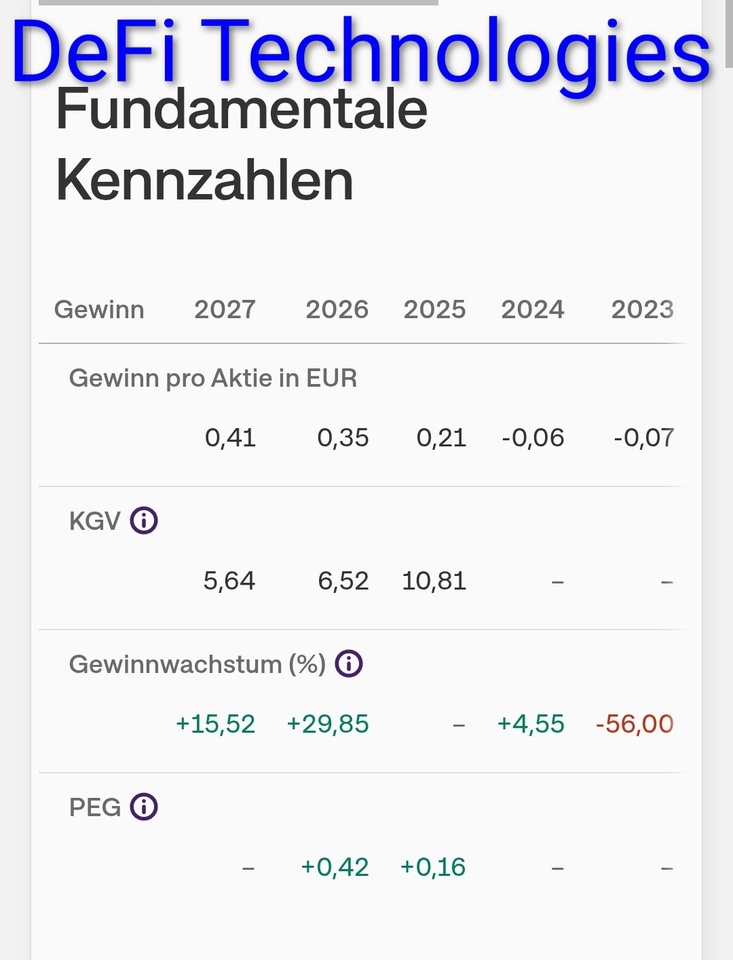Select the +0,42 PEG value

(x=335, y=867)
